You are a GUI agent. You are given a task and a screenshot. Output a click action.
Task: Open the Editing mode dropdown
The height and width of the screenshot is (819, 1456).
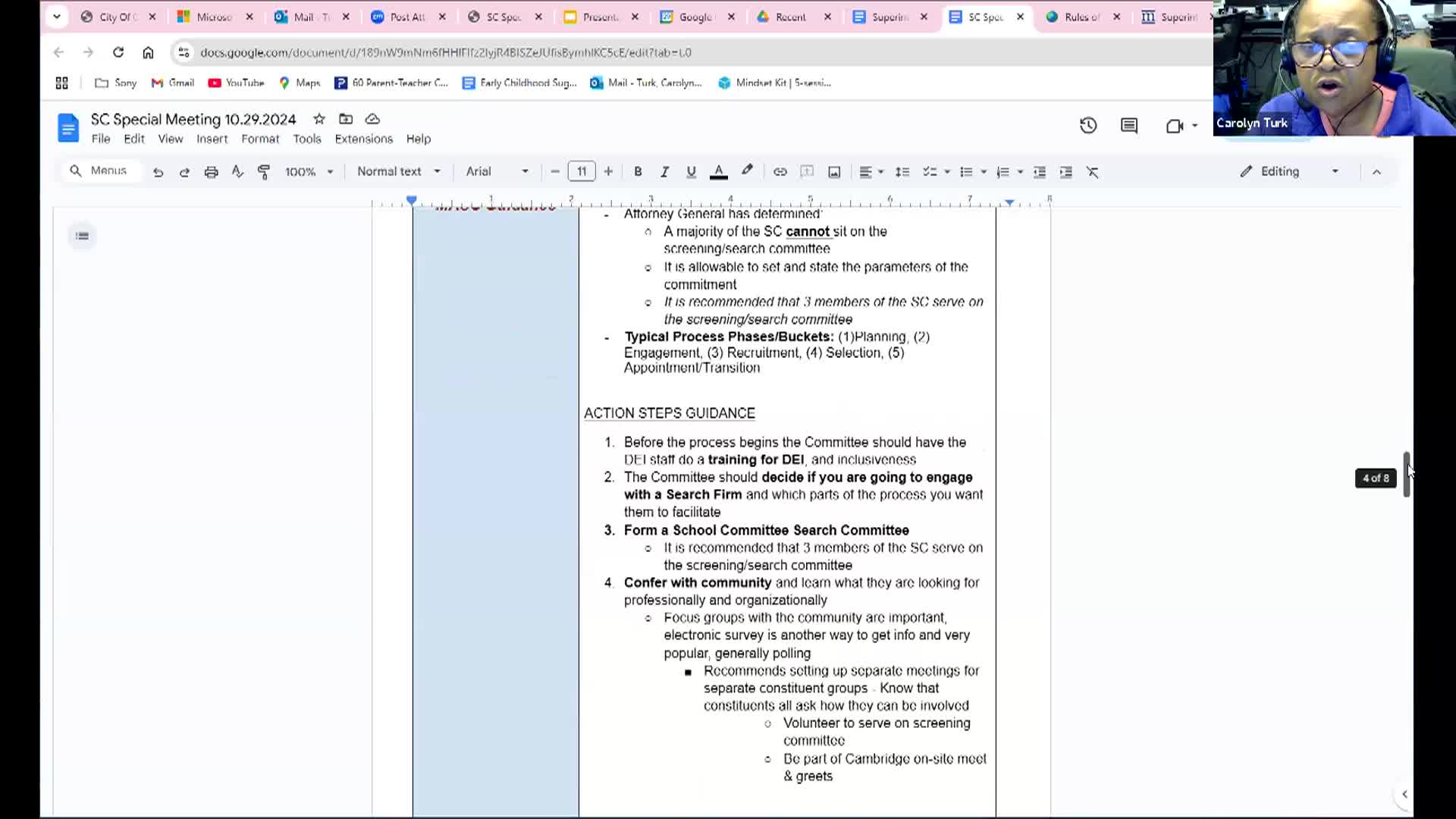point(1289,171)
